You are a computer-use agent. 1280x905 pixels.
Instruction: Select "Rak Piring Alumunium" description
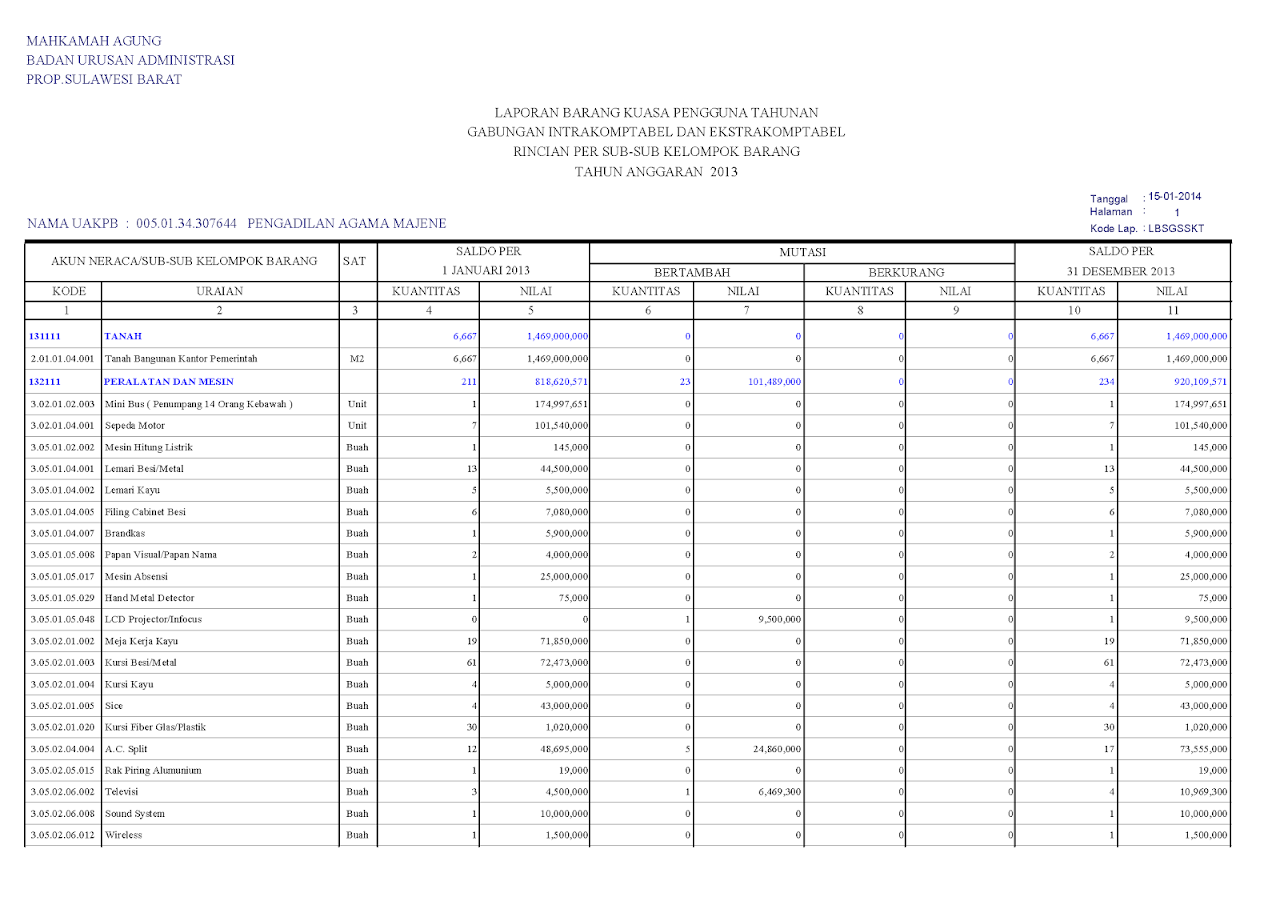pos(153,771)
